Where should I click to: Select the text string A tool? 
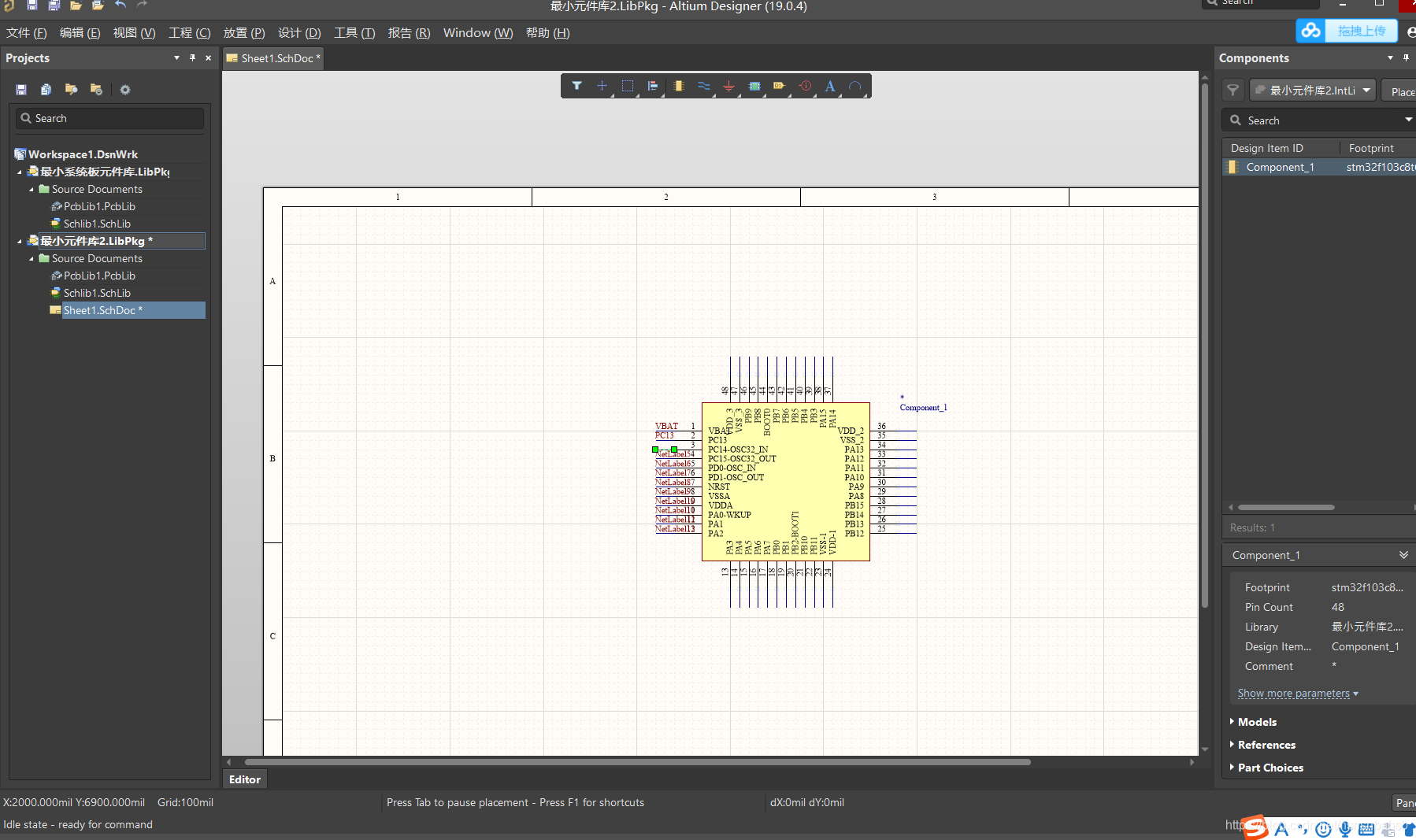point(830,86)
